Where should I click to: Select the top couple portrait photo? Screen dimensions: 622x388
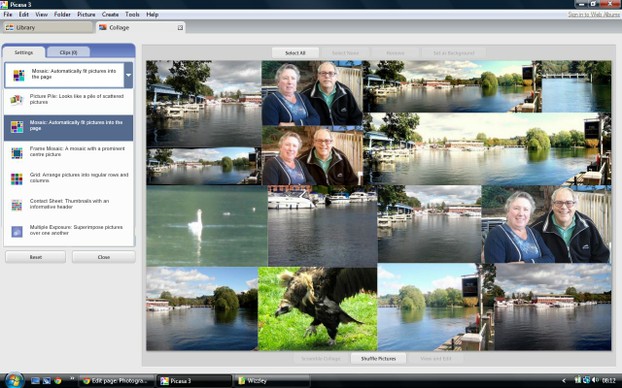312,93
